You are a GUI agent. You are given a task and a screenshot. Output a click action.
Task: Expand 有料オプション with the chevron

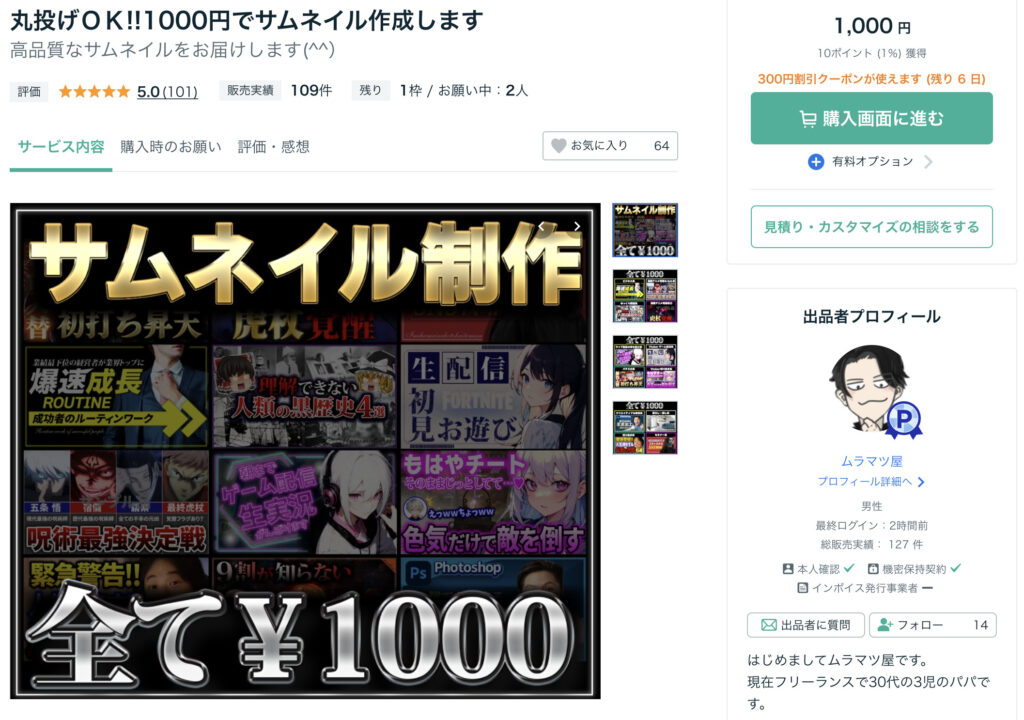pos(928,162)
